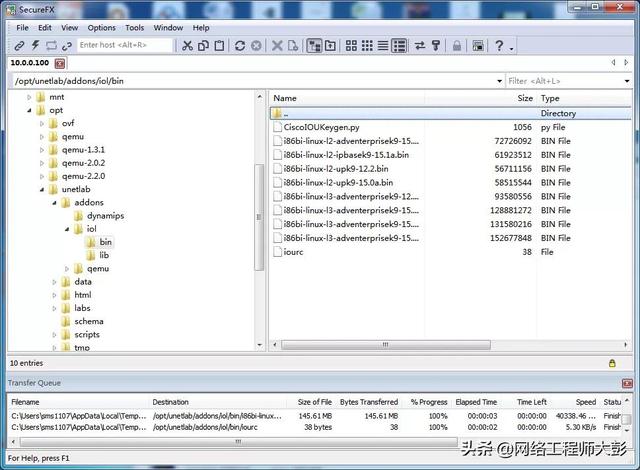The height and width of the screenshot is (470, 640).
Task: Select the 10.0.0.100 session tab
Action: click(x=30, y=63)
